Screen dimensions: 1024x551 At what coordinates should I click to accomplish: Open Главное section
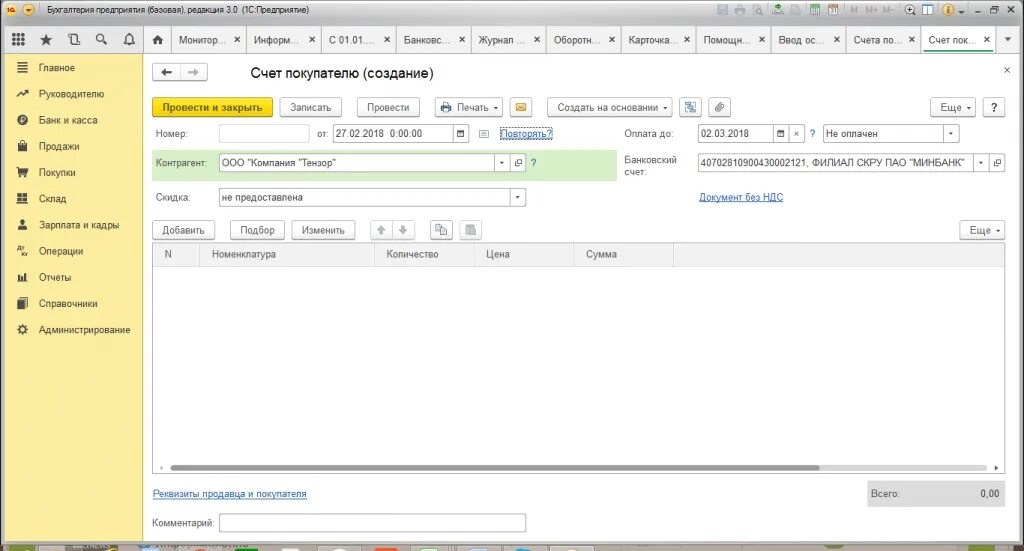(57, 68)
